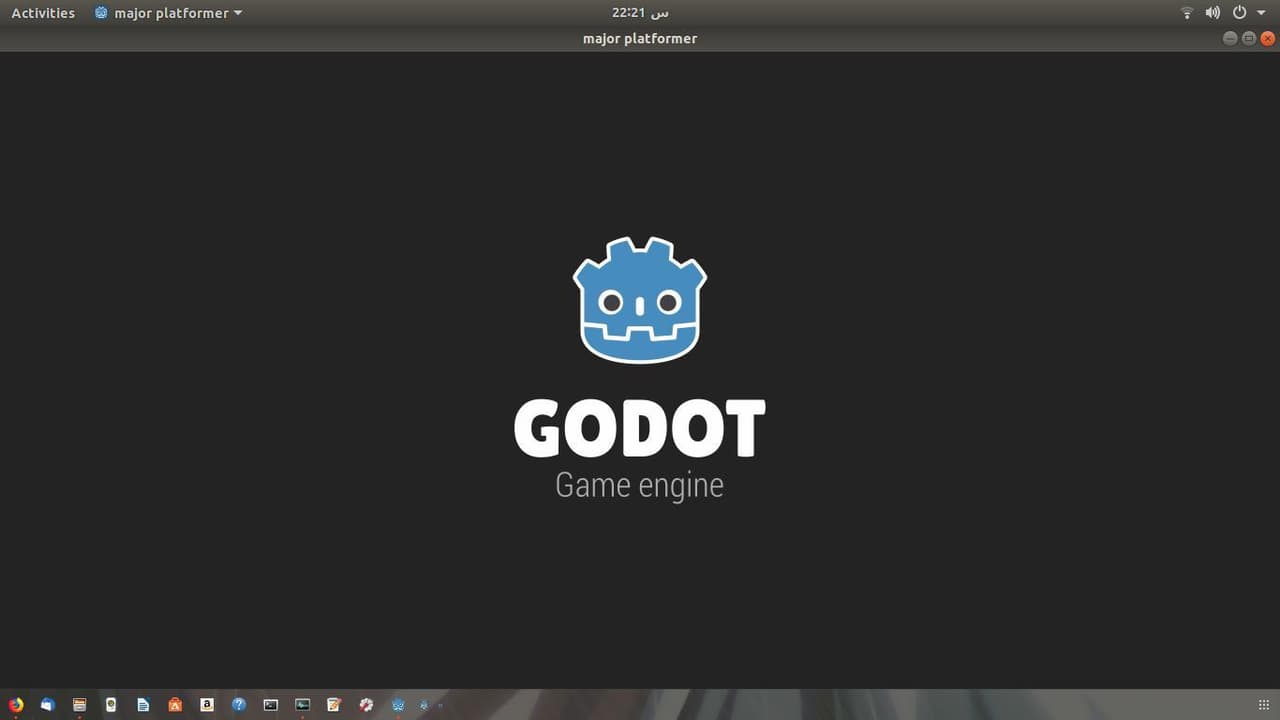Open the Amazon launcher in the dock
Viewport: 1280px width, 720px height.
207,705
